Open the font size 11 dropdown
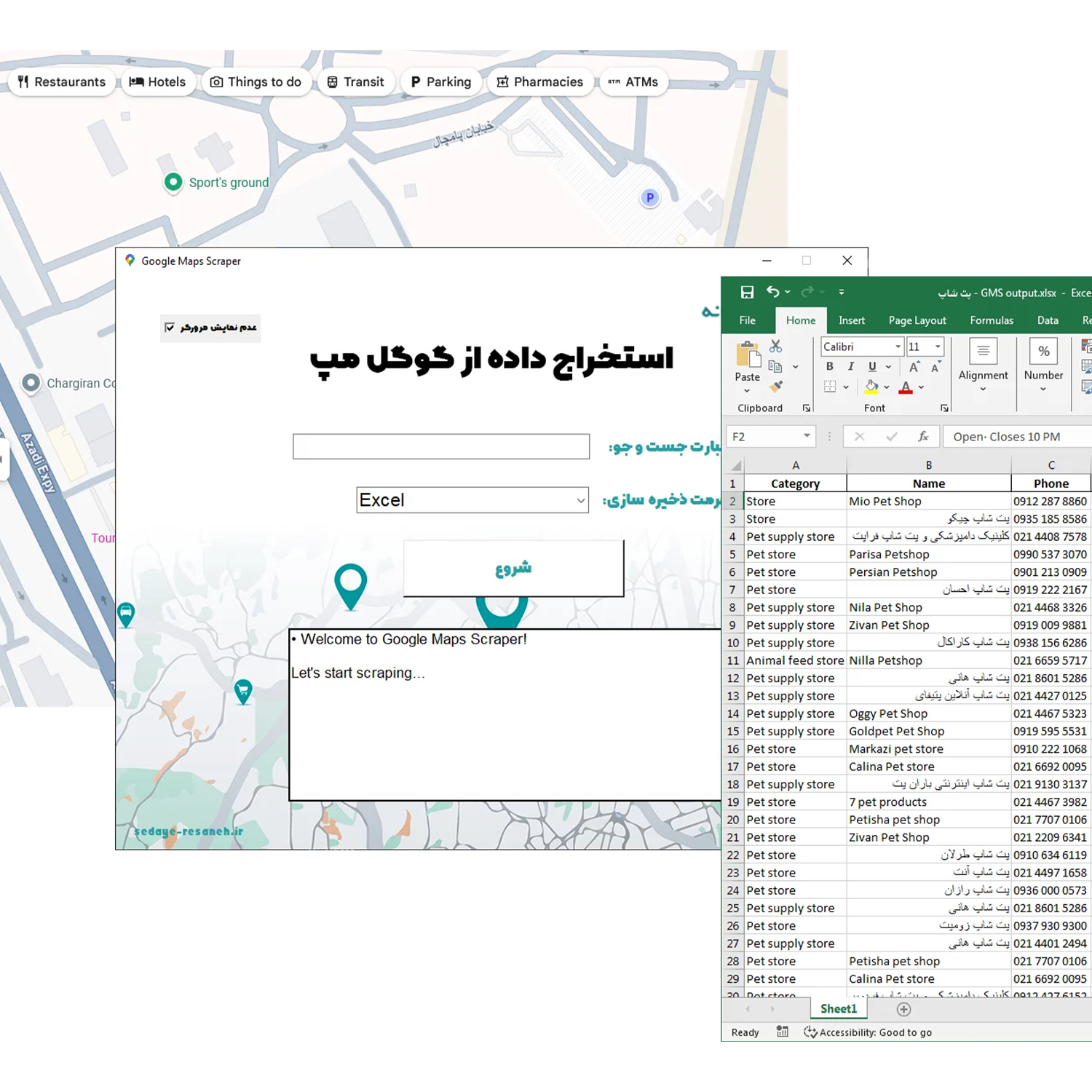 938,347
